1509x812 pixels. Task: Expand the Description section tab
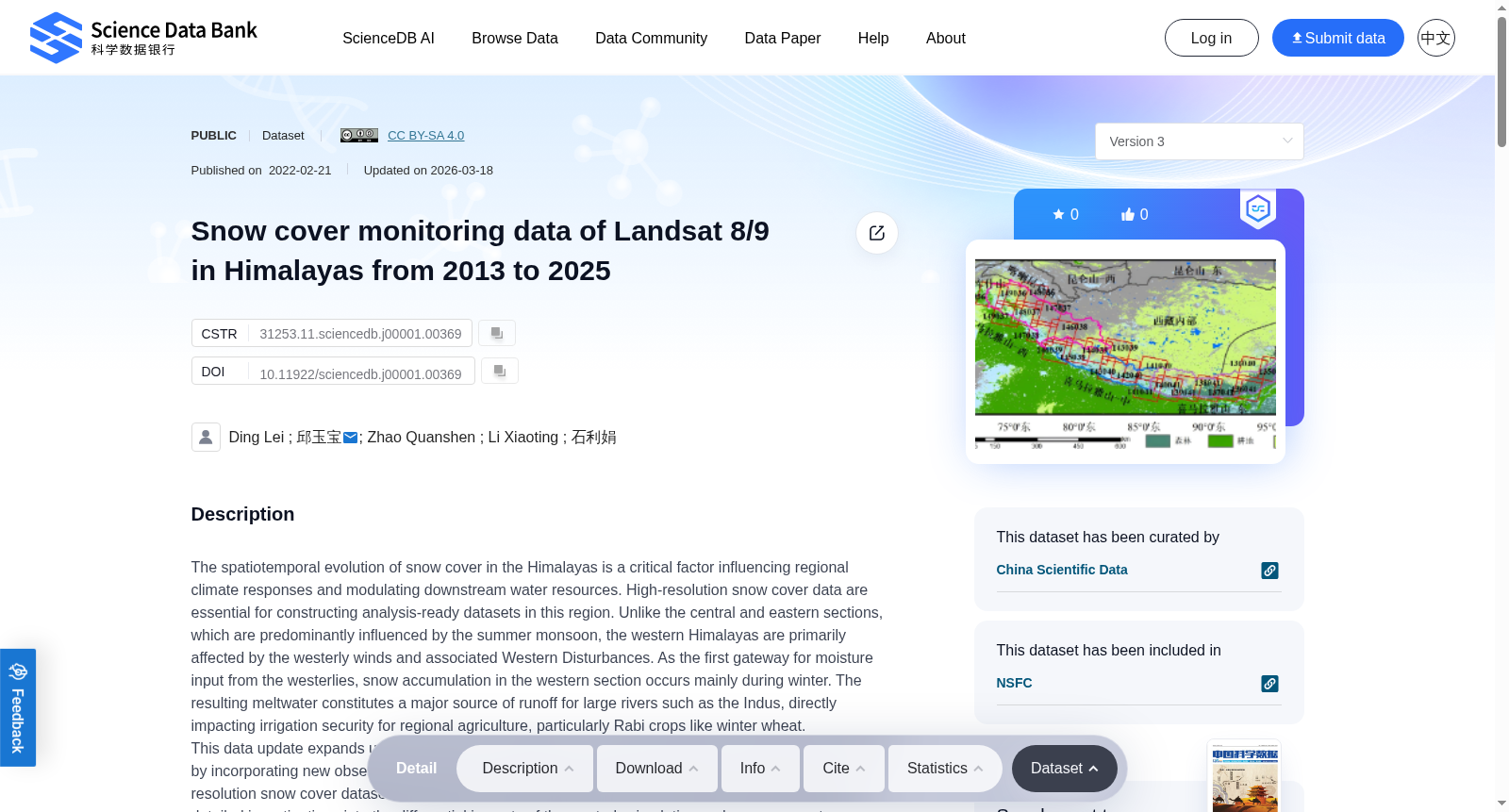pyautogui.click(x=525, y=769)
